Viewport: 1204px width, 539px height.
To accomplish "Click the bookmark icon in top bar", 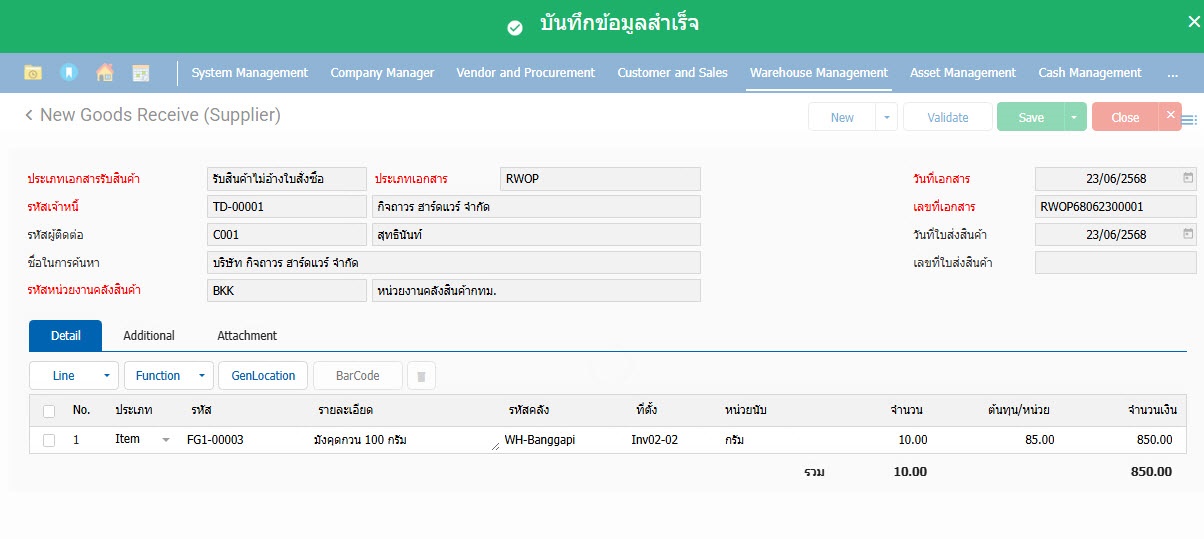I will point(68,73).
